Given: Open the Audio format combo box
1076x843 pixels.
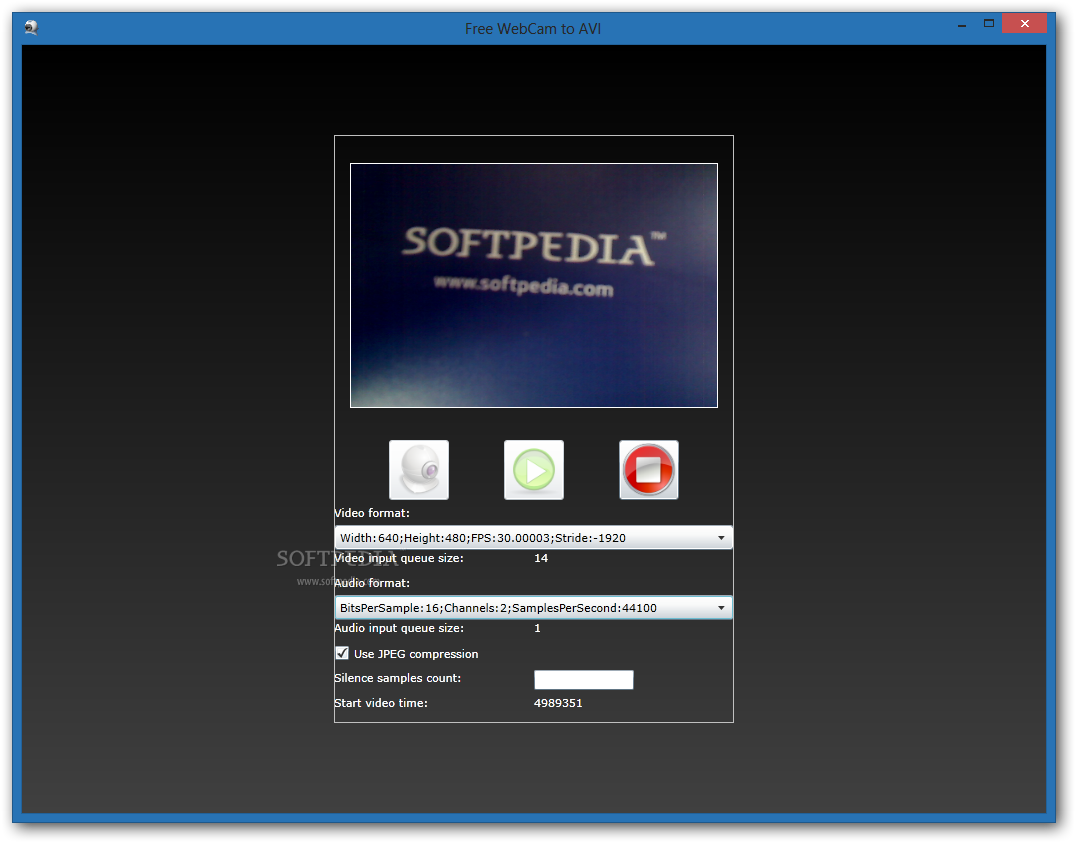Looking at the screenshot, I should pyautogui.click(x=533, y=608).
